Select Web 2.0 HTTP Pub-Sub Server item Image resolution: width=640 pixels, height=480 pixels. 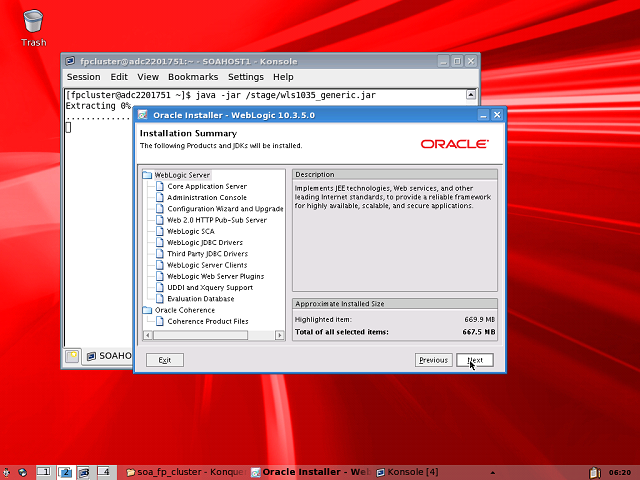217,220
